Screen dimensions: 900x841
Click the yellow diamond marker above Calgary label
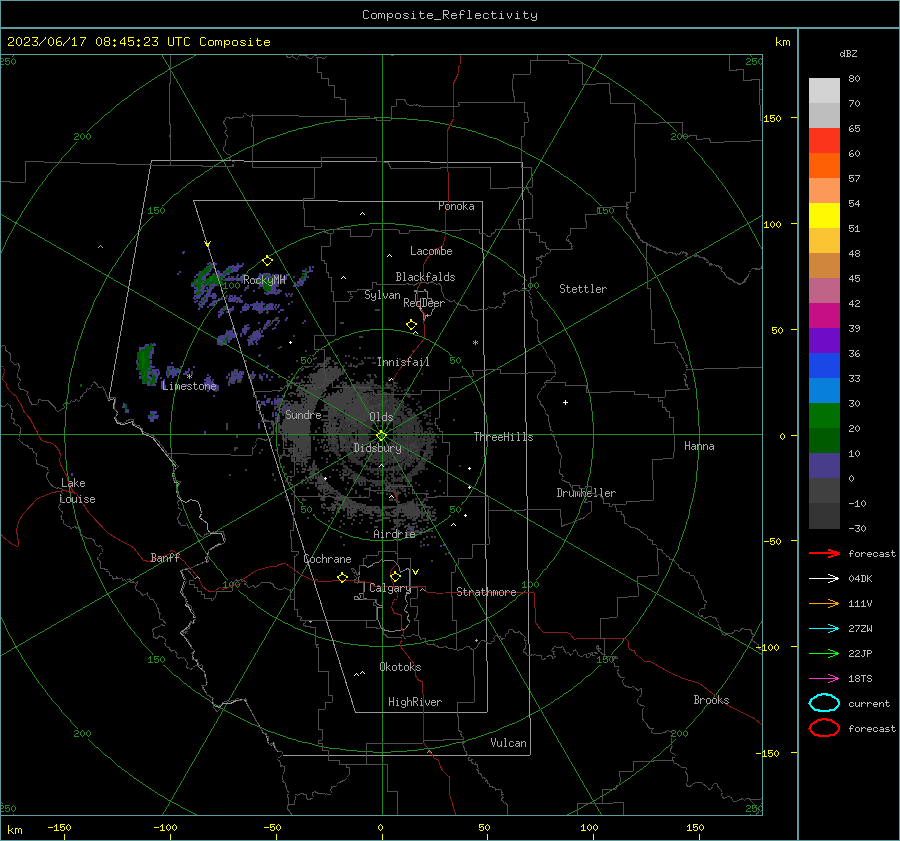(x=395, y=576)
